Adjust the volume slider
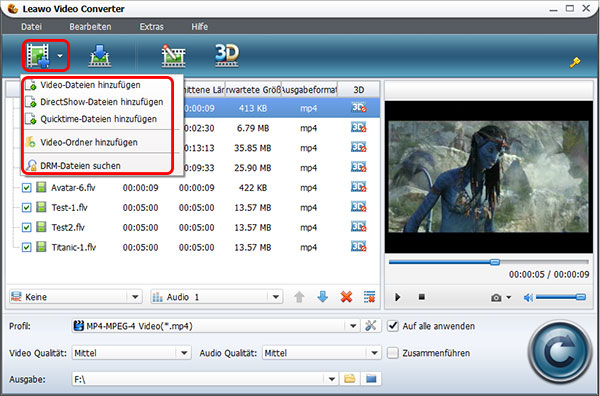Screen dimensions: 600x396 coord(561,297)
